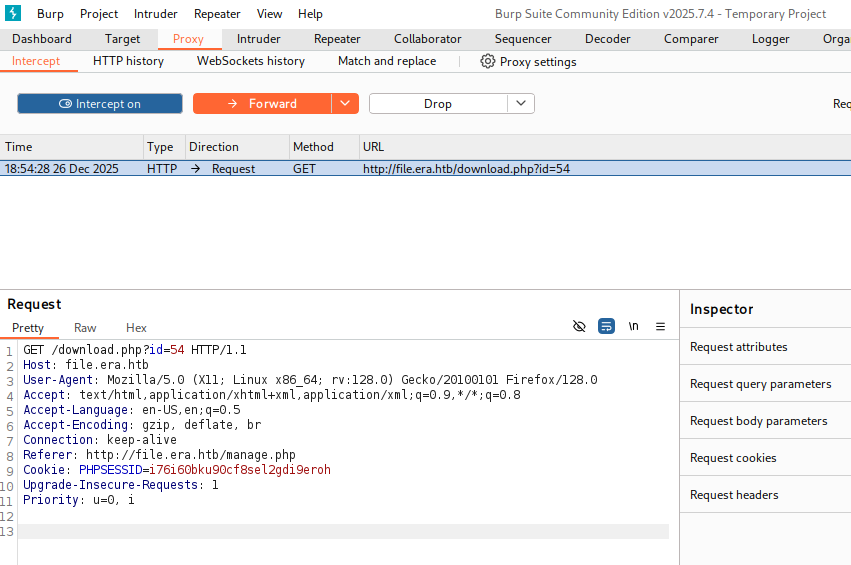Switch to the Decoder tool tab
Viewport: 851px width, 565px height.
[x=608, y=39]
